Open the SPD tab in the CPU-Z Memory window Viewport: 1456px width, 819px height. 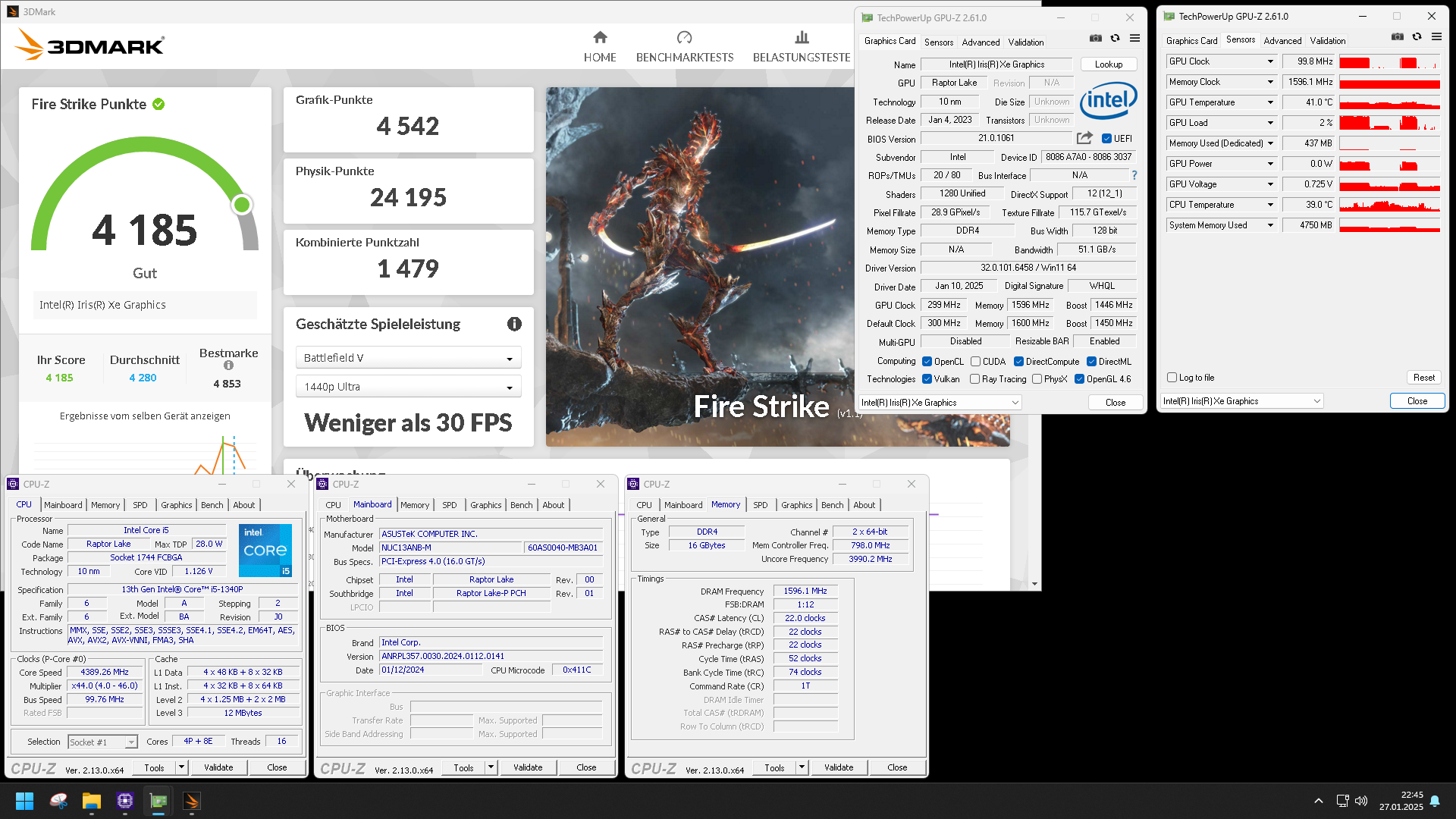coord(760,505)
